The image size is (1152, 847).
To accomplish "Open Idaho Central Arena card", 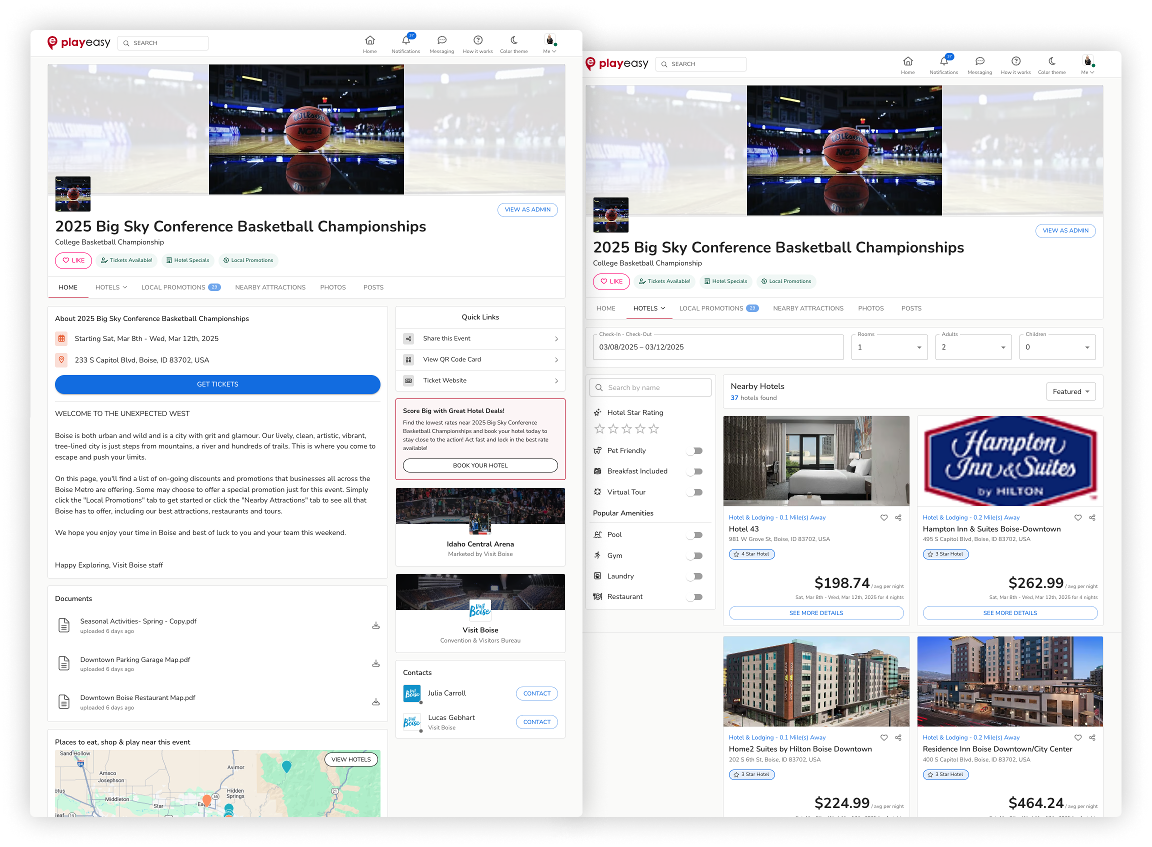I will tap(480, 527).
